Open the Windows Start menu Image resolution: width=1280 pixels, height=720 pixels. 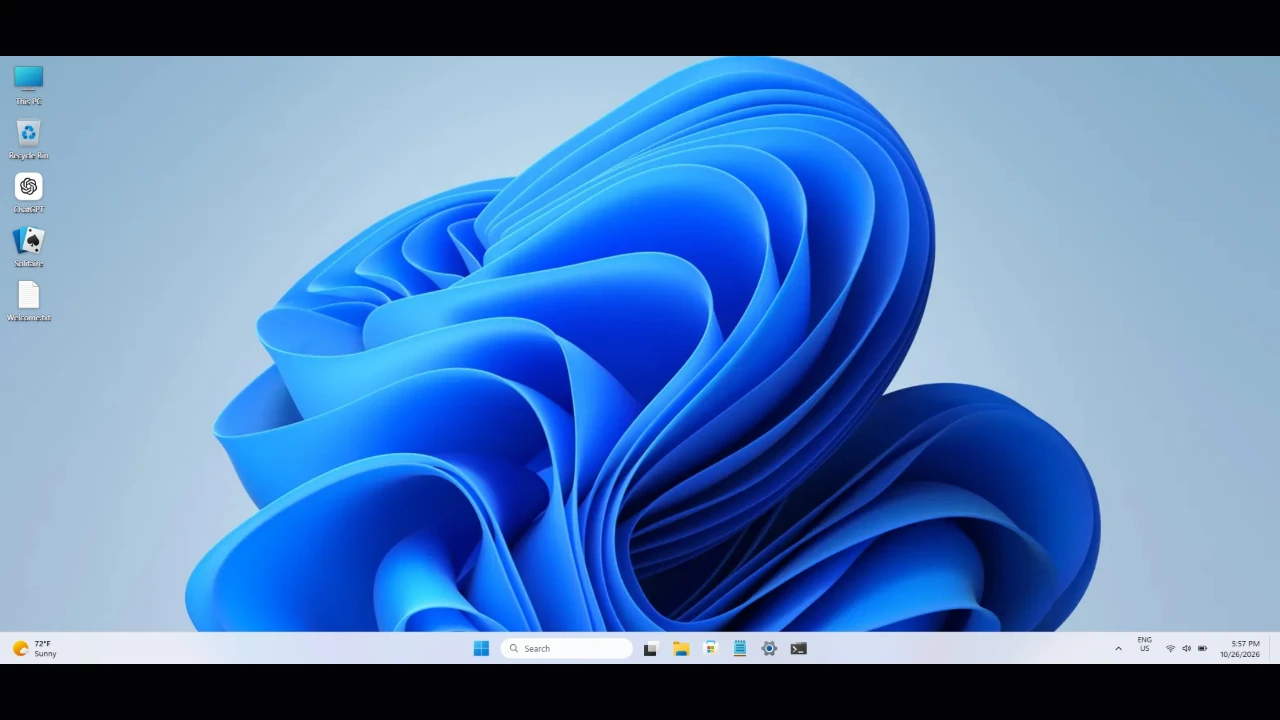(481, 648)
